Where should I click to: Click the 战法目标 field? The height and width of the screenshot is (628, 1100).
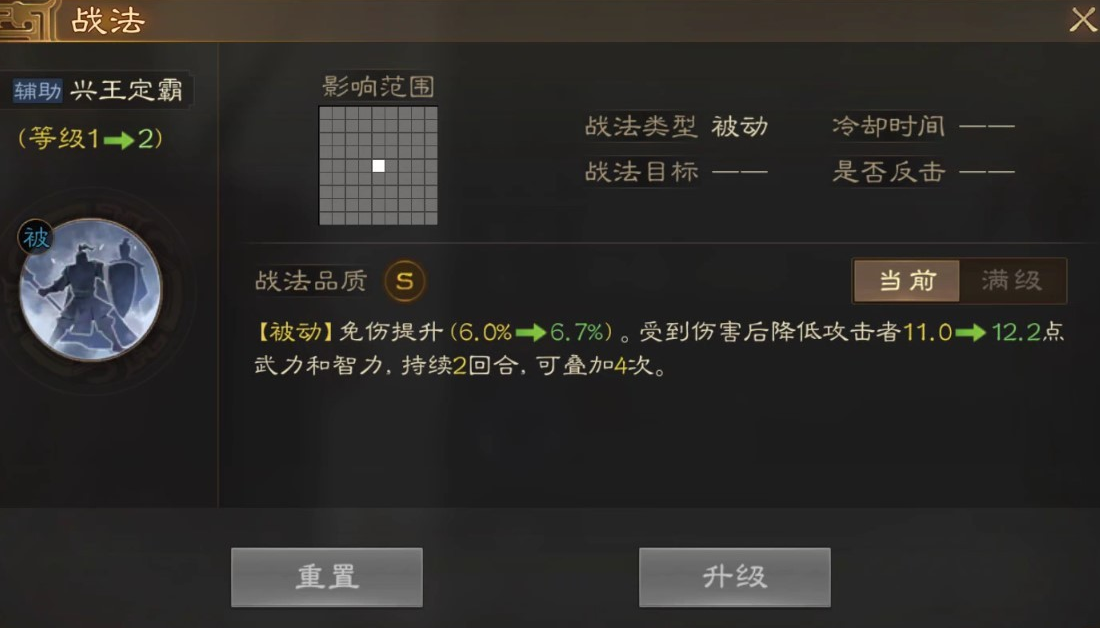coord(676,171)
